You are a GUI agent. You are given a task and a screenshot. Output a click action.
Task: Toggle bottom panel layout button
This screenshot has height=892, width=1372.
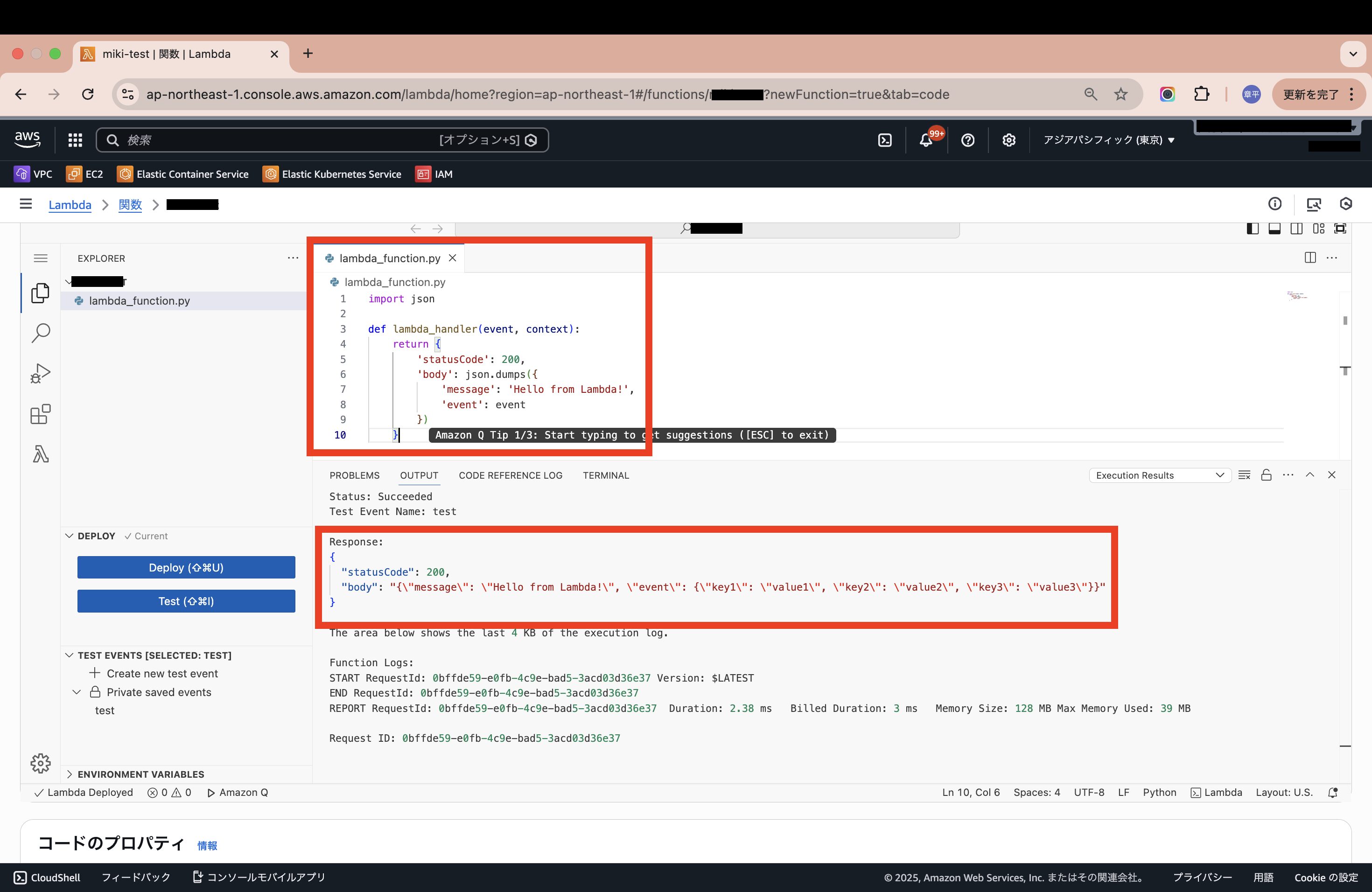pyautogui.click(x=1274, y=229)
